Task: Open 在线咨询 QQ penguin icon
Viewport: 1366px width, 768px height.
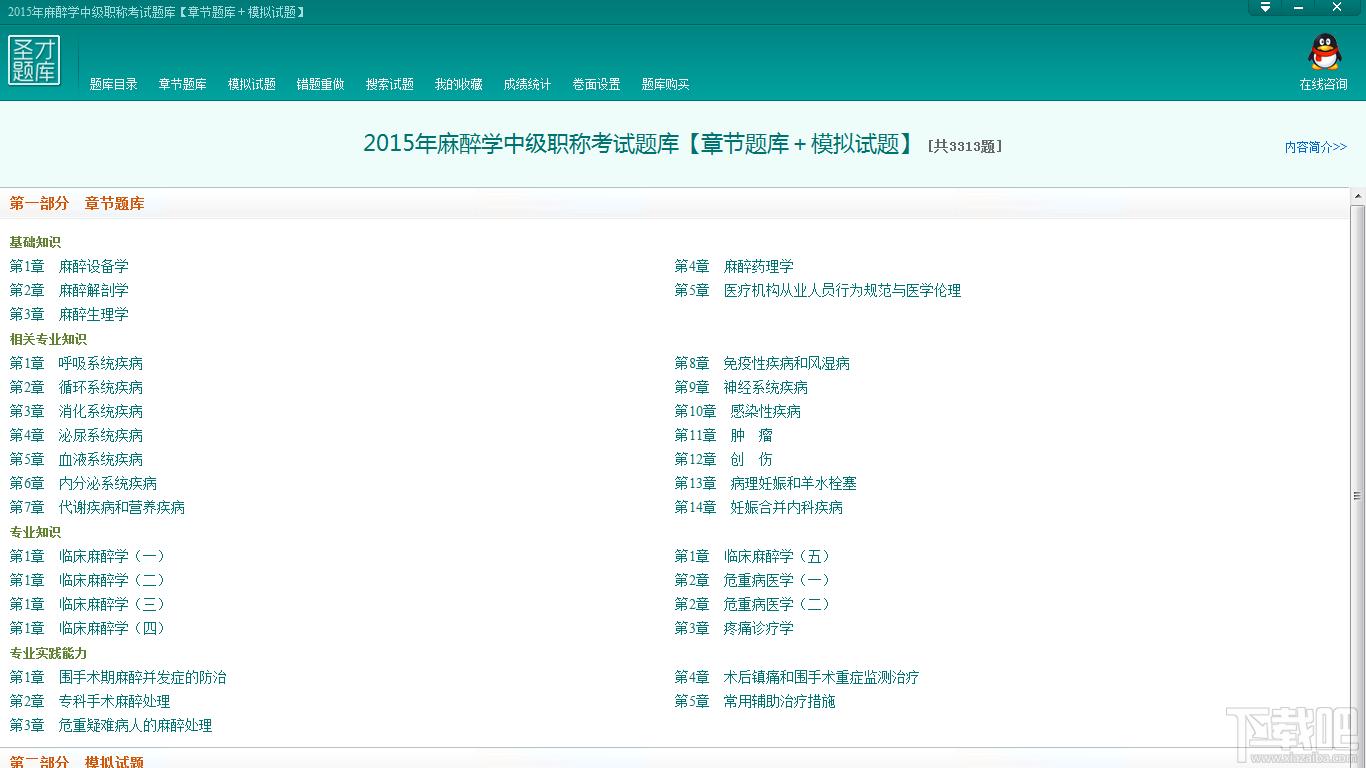Action: point(1324,53)
